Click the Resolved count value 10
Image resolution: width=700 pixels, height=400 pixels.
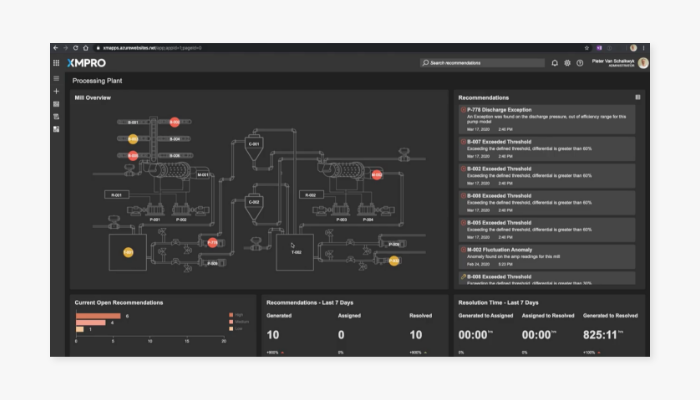coord(416,335)
